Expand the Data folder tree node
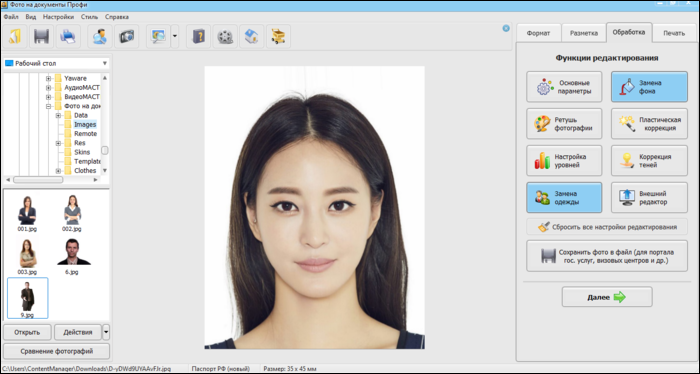The height and width of the screenshot is (374, 700). pos(58,115)
